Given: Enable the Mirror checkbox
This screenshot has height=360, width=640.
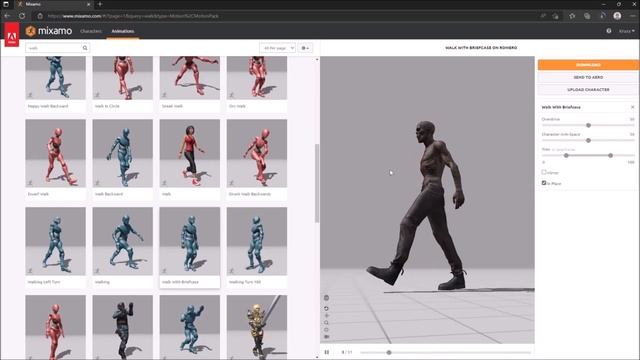Looking at the screenshot, I should (544, 172).
